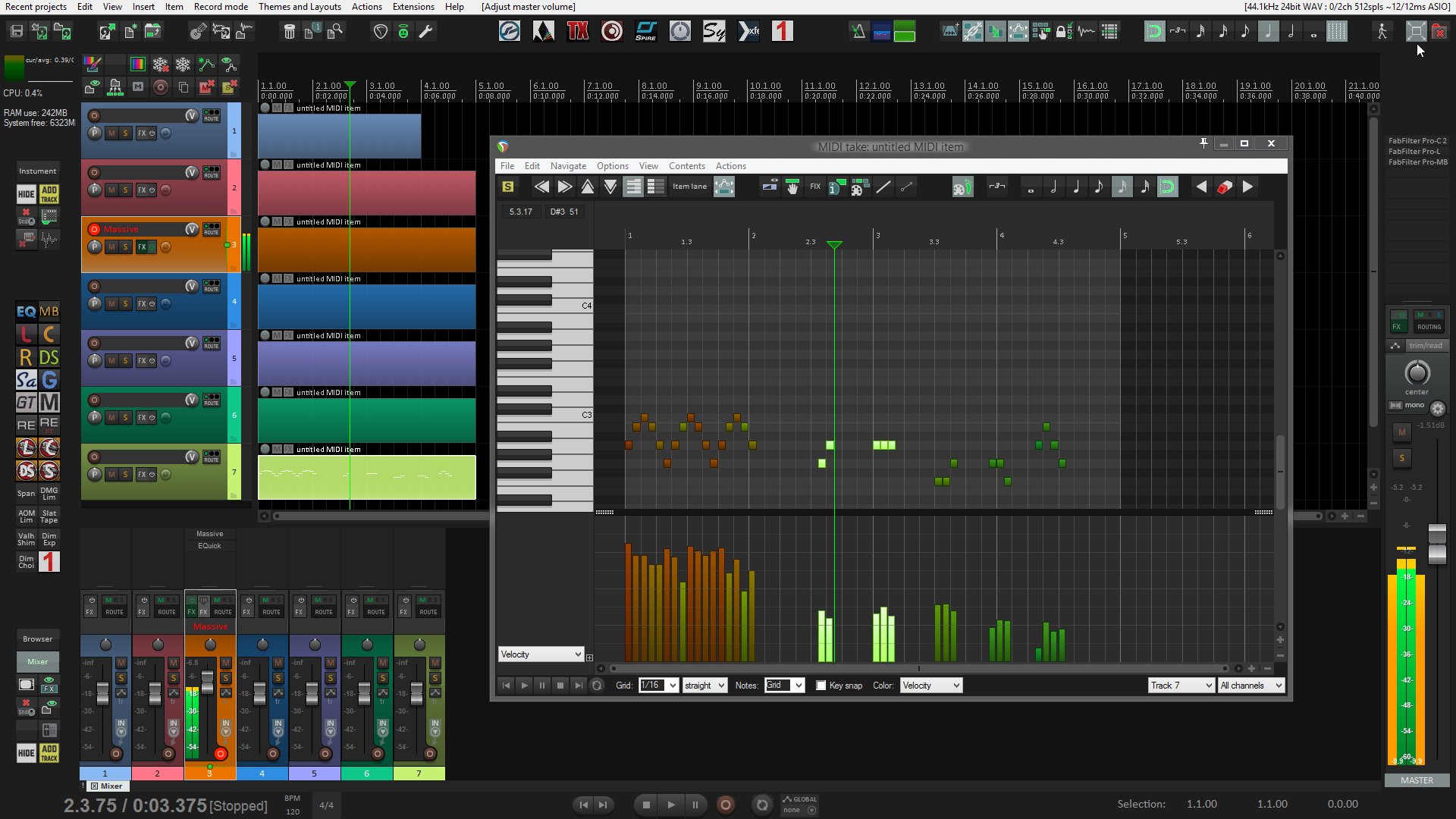
Task: Open the EQ plugin shortcut icon
Action: 26,312
